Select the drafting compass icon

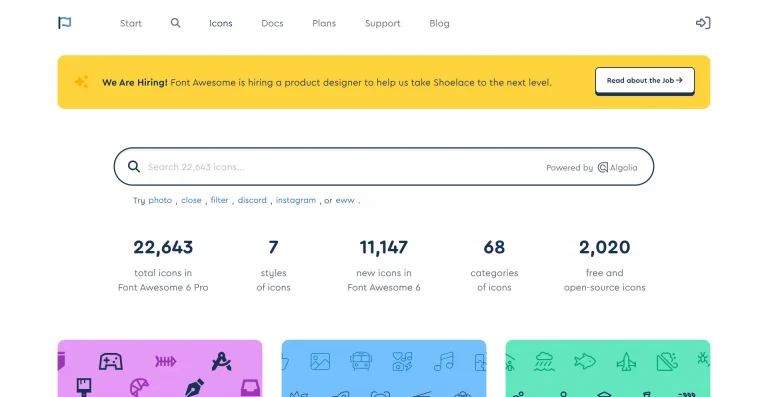tap(221, 362)
